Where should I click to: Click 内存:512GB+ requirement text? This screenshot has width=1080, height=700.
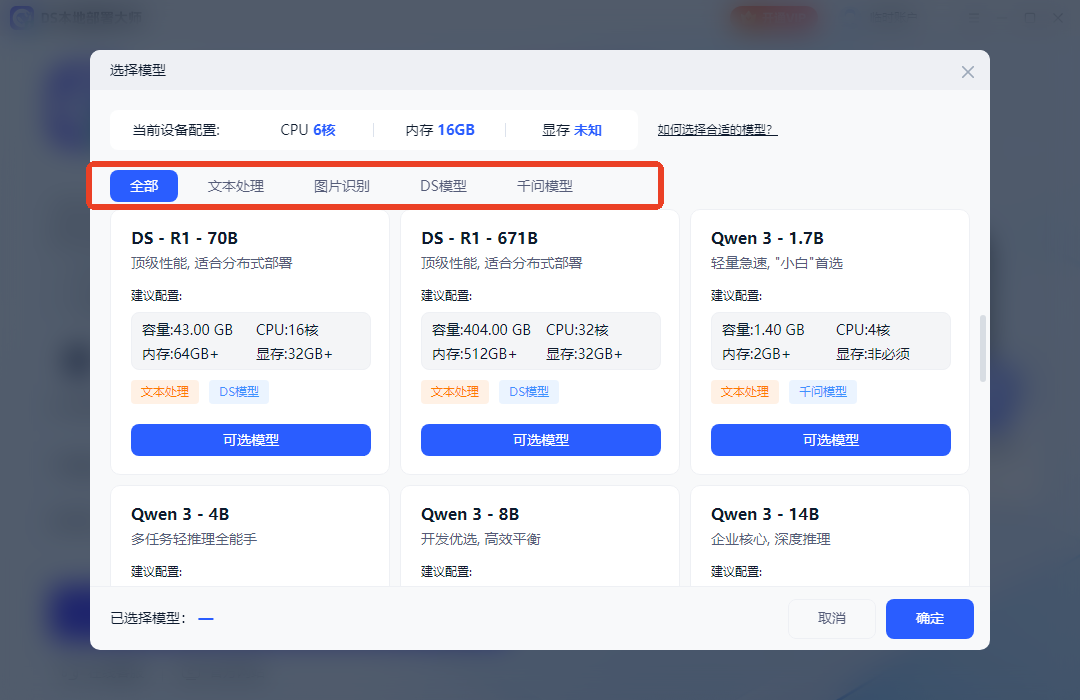[475, 354]
